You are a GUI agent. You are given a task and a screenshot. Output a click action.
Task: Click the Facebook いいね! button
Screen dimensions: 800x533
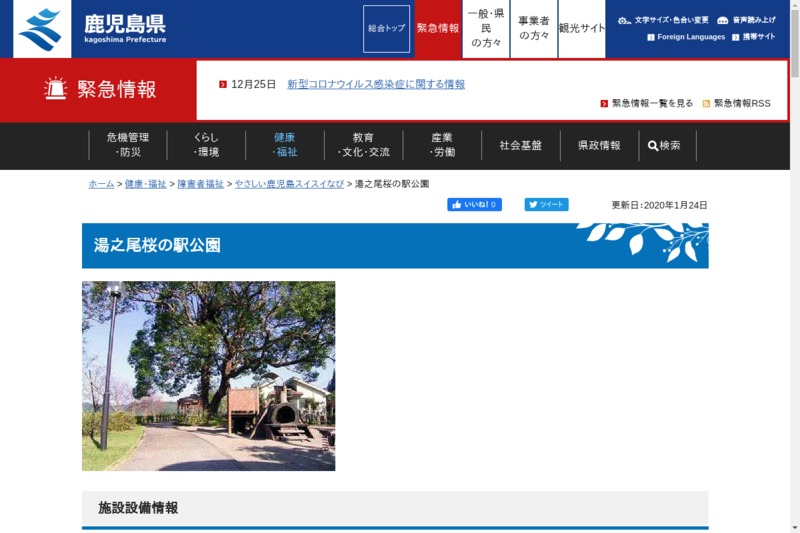coord(474,205)
